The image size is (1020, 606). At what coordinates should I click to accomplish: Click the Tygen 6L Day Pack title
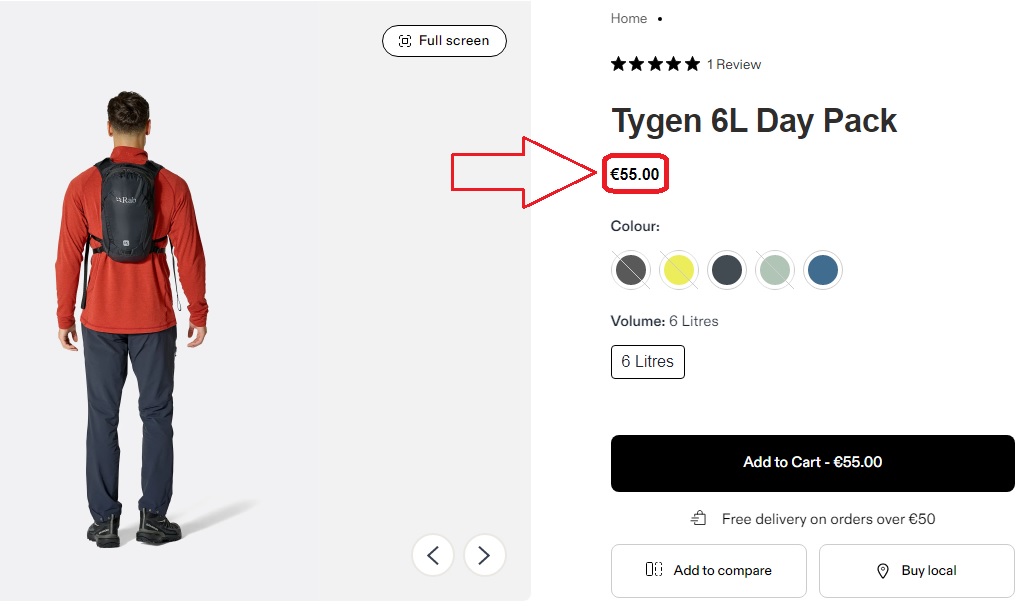point(754,121)
